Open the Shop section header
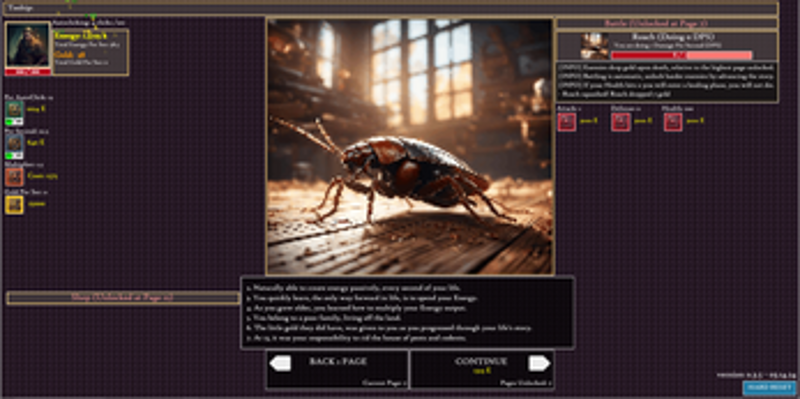Image resolution: width=800 pixels, height=399 pixels. pyautogui.click(x=122, y=297)
